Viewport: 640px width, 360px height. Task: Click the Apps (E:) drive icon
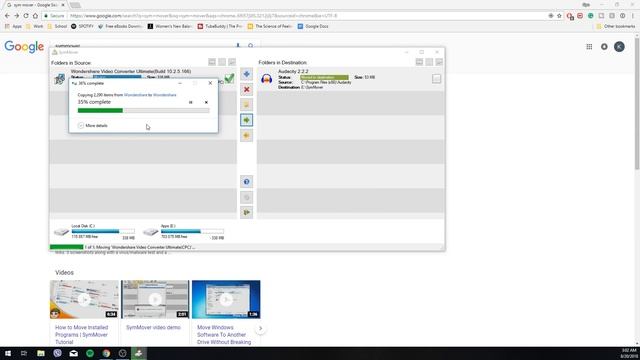tap(150, 232)
